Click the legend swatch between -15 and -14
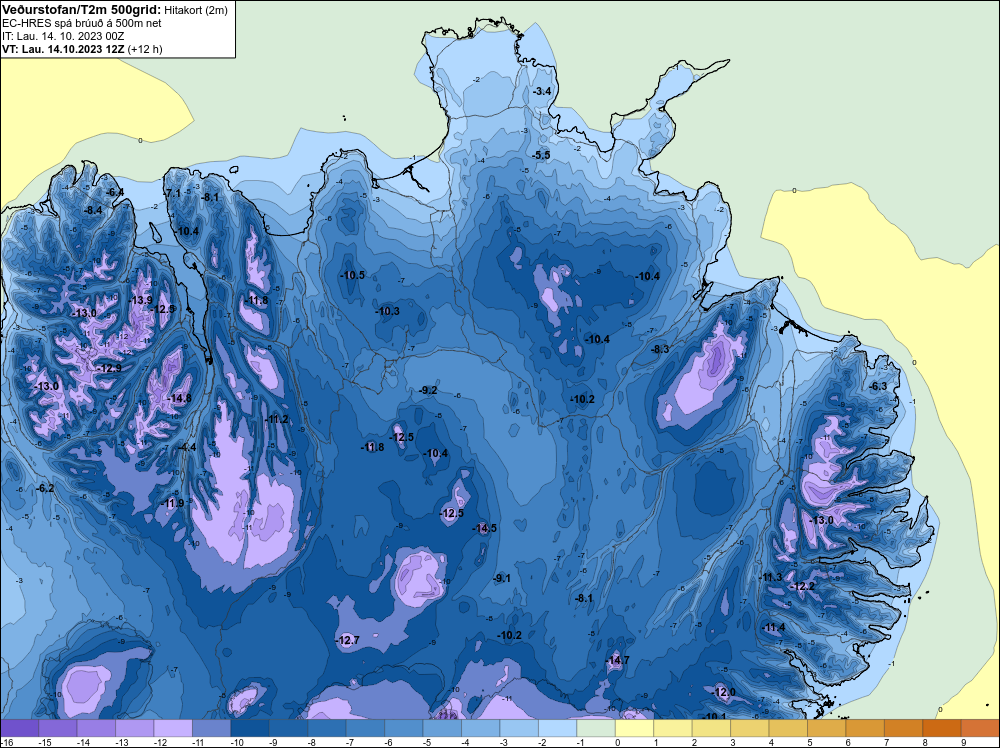The height and width of the screenshot is (748, 1000). 58,728
